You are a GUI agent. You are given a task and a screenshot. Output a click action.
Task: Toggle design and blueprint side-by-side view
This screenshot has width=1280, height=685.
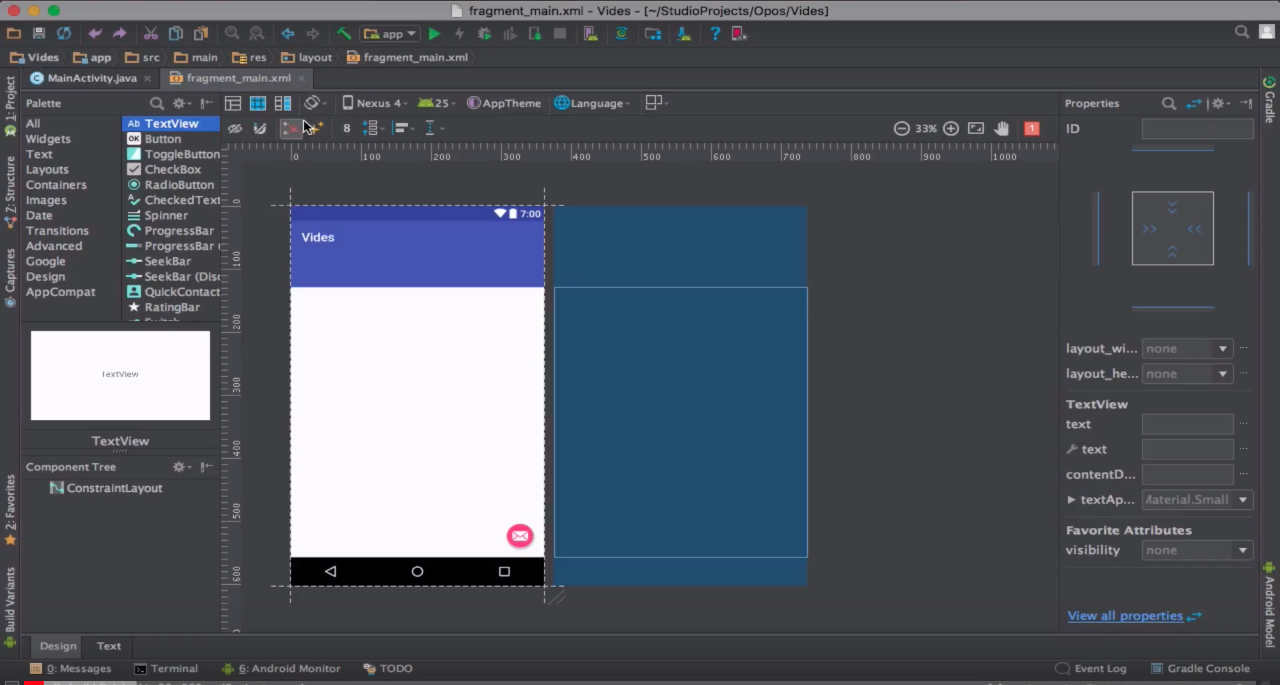[283, 103]
